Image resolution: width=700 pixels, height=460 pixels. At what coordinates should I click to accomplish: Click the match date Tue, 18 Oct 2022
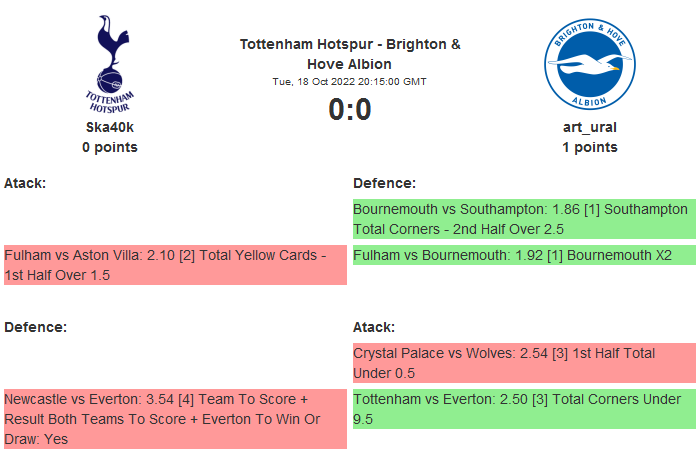point(350,81)
